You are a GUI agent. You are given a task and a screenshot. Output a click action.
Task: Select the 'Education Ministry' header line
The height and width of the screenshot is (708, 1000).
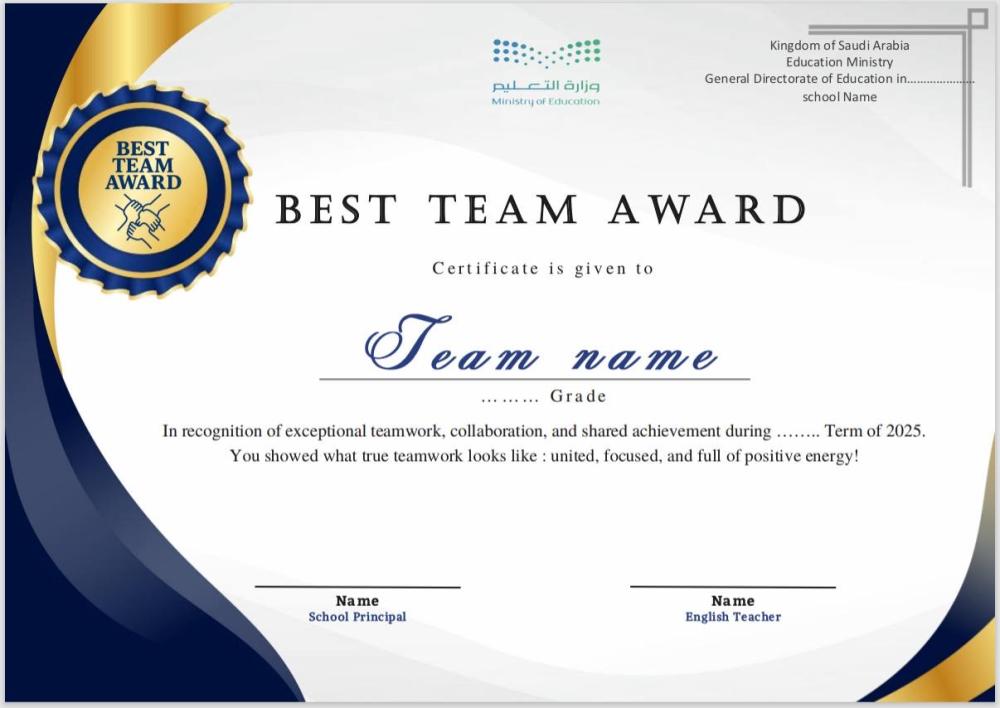tap(839, 62)
